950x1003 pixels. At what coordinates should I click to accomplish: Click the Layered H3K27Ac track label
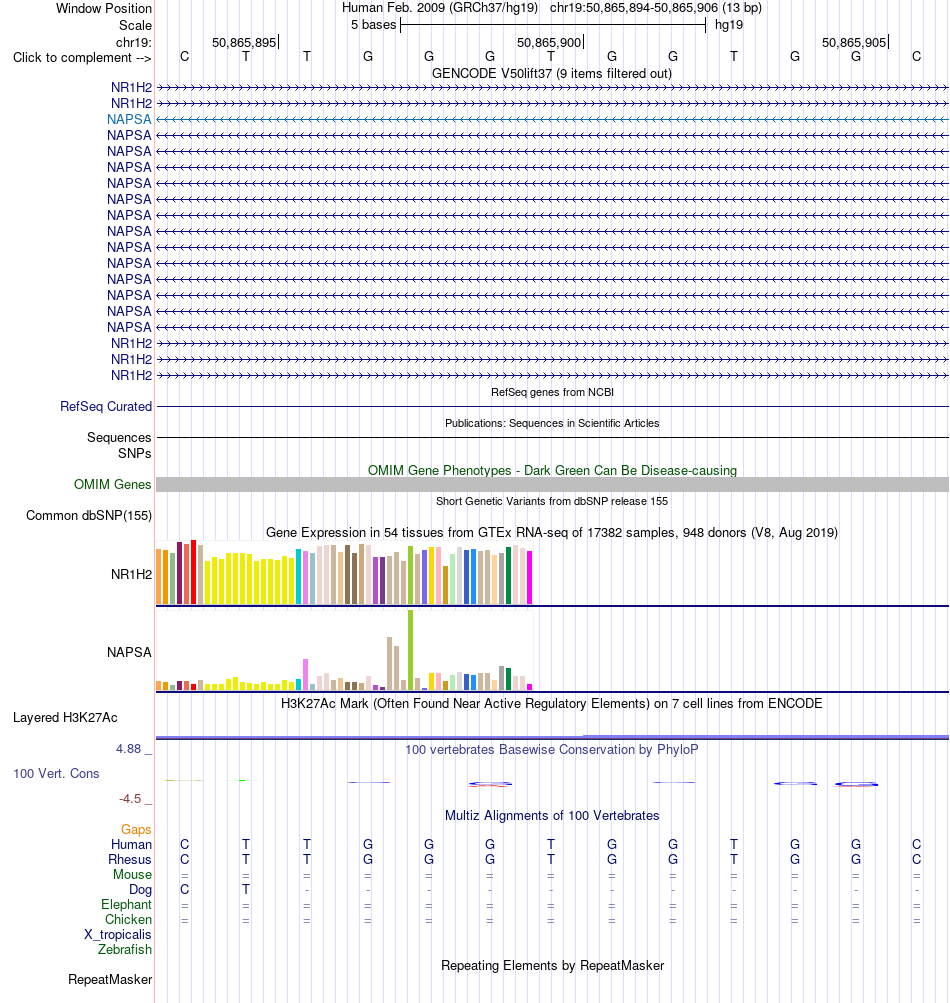(65, 718)
